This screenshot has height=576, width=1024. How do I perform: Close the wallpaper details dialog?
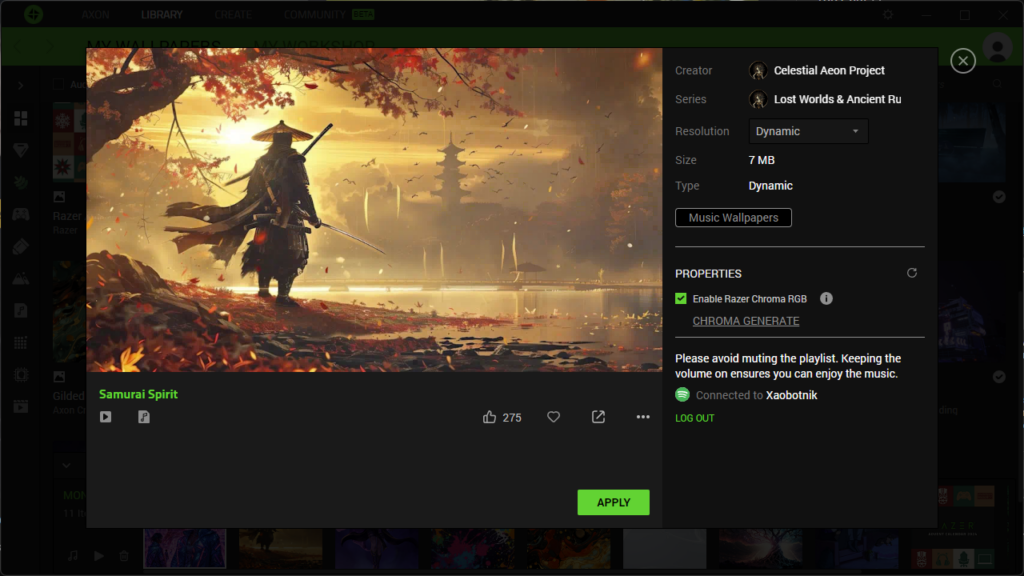963,61
